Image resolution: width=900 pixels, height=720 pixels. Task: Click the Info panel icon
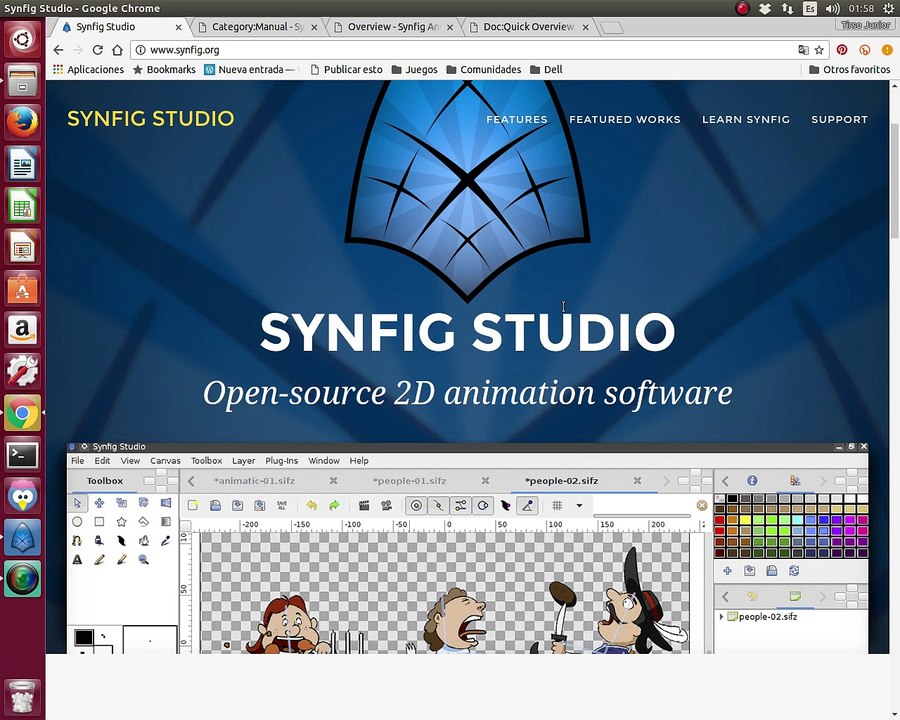pyautogui.click(x=752, y=481)
